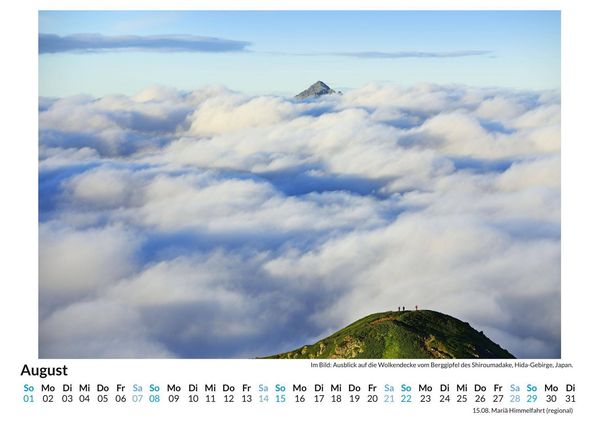Select Friday 13 in the calendar
Image resolution: width=600 pixels, height=424 pixels.
click(246, 393)
